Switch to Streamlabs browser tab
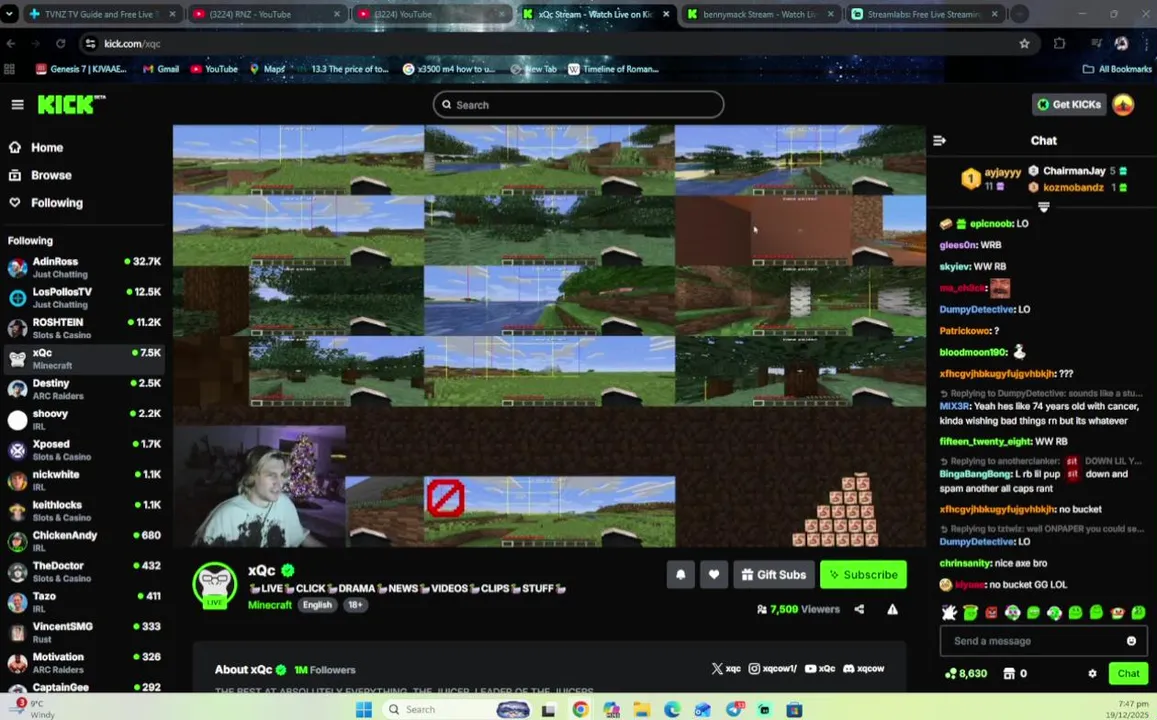 [925, 14]
